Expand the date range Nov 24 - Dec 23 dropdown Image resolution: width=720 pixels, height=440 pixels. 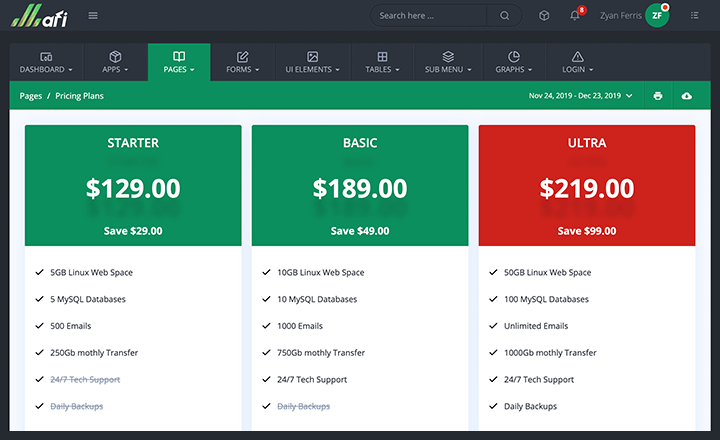coord(581,96)
